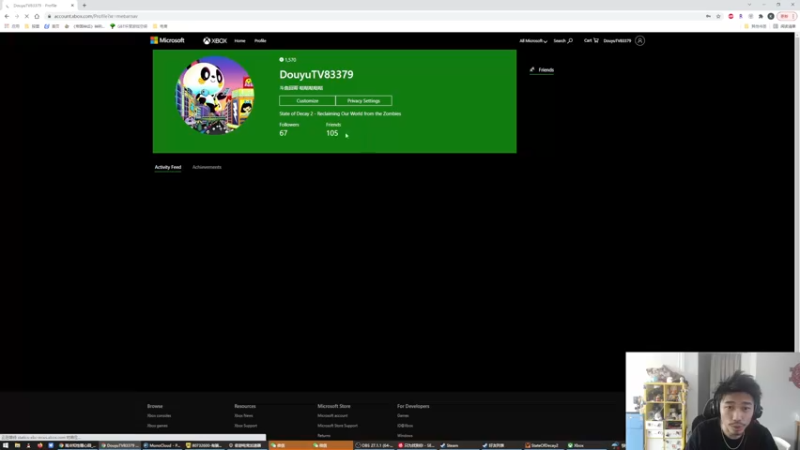Switch to the Activity Feed tab
The height and width of the screenshot is (450, 800).
[168, 167]
